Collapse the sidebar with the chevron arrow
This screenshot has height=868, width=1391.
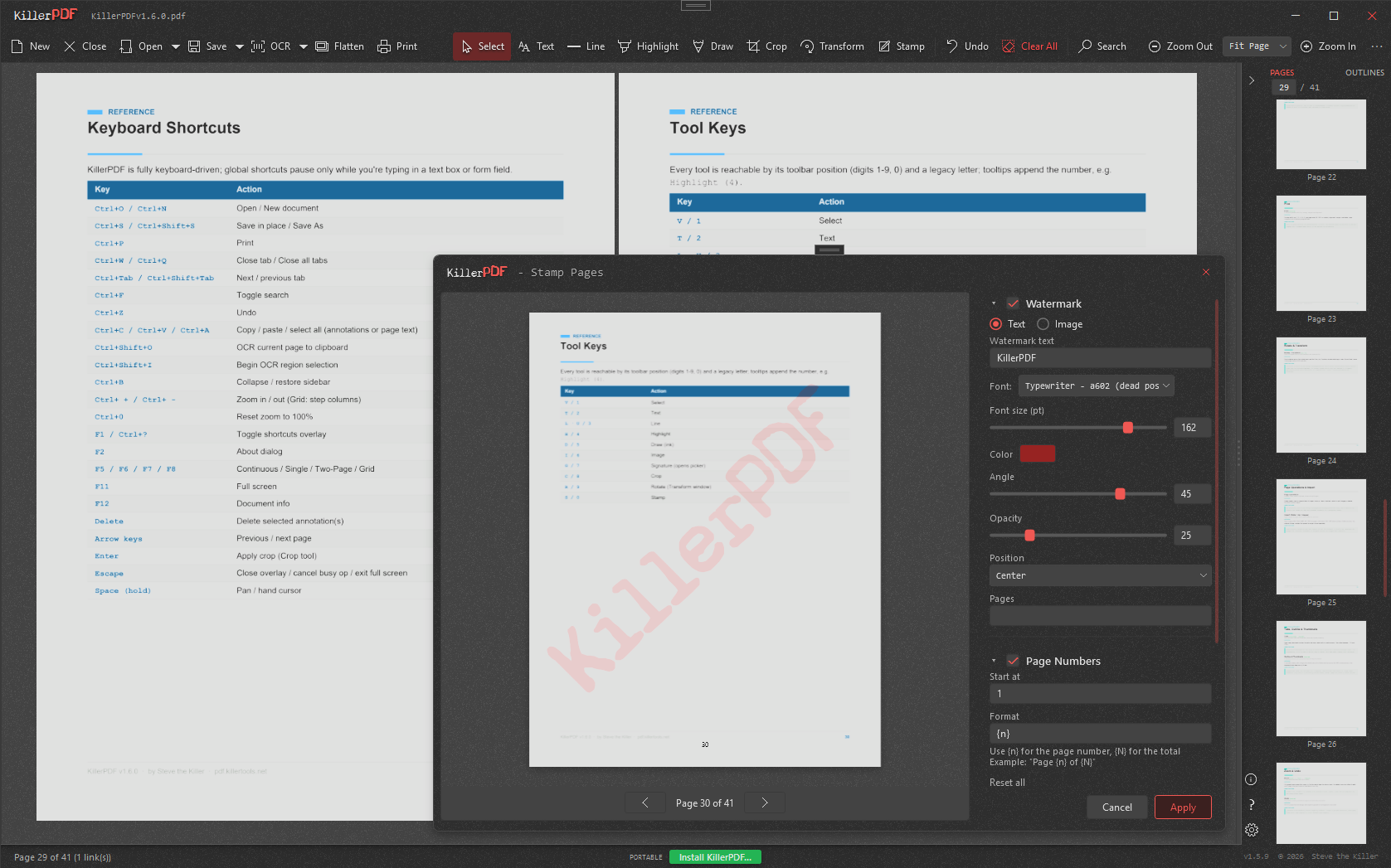pos(1252,80)
